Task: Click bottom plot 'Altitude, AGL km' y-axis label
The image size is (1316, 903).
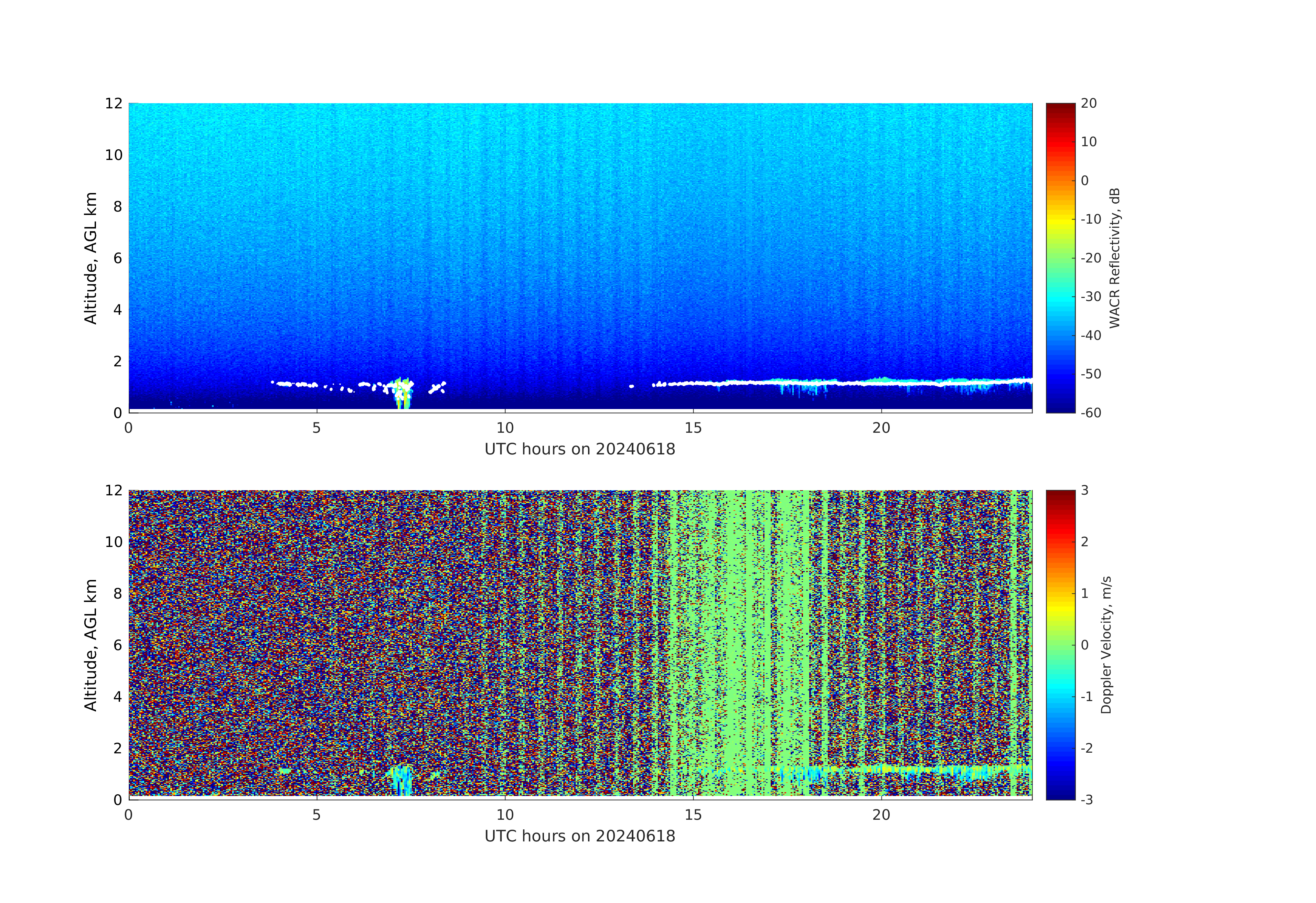Action: pos(90,644)
